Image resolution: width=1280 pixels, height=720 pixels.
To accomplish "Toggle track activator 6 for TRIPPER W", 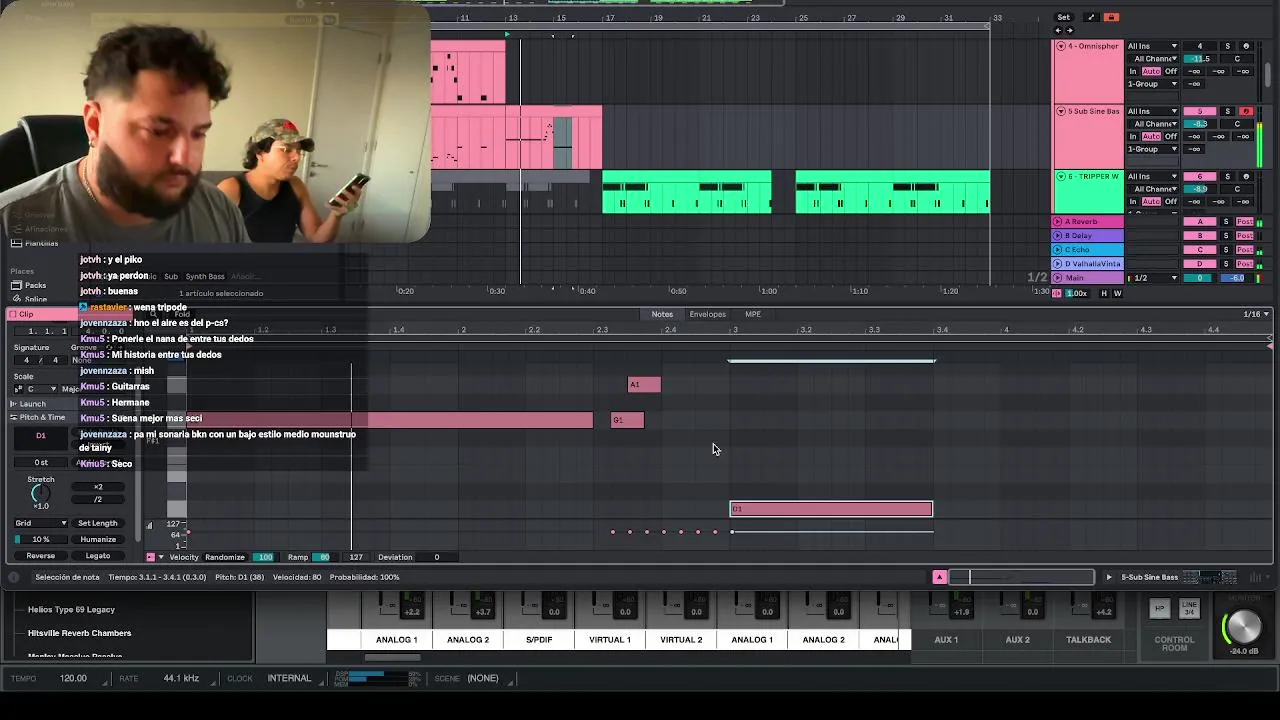I will (1200, 176).
